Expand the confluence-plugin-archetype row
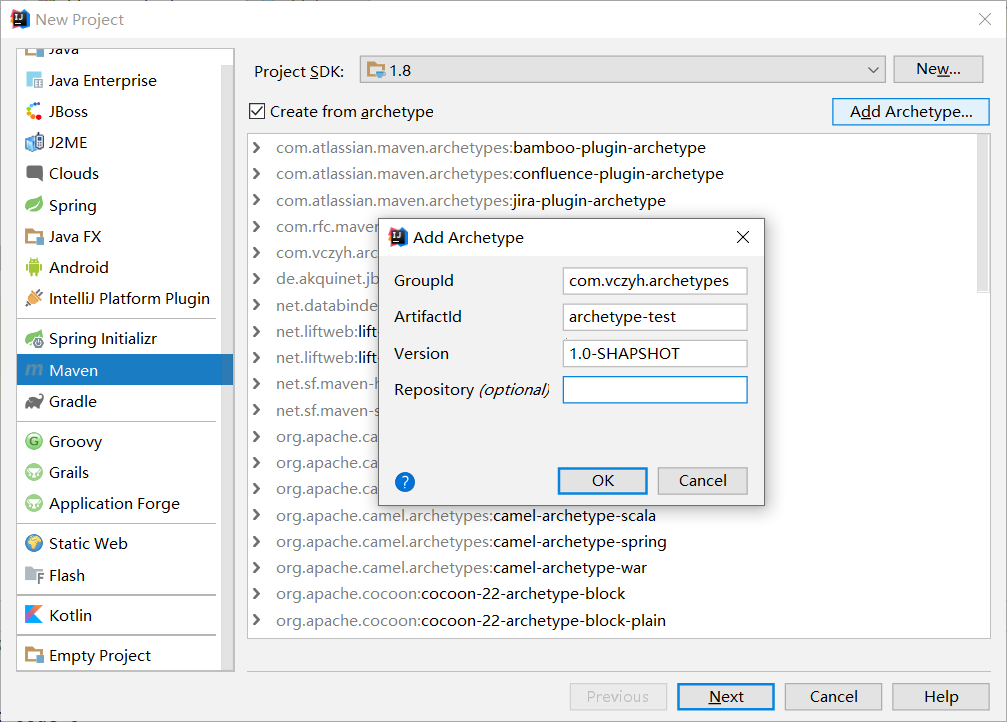This screenshot has height=722, width=1007. coord(257,173)
